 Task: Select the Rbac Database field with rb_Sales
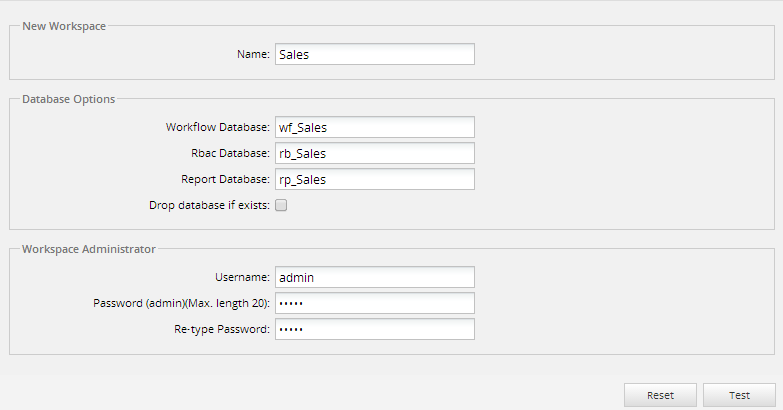[374, 153]
